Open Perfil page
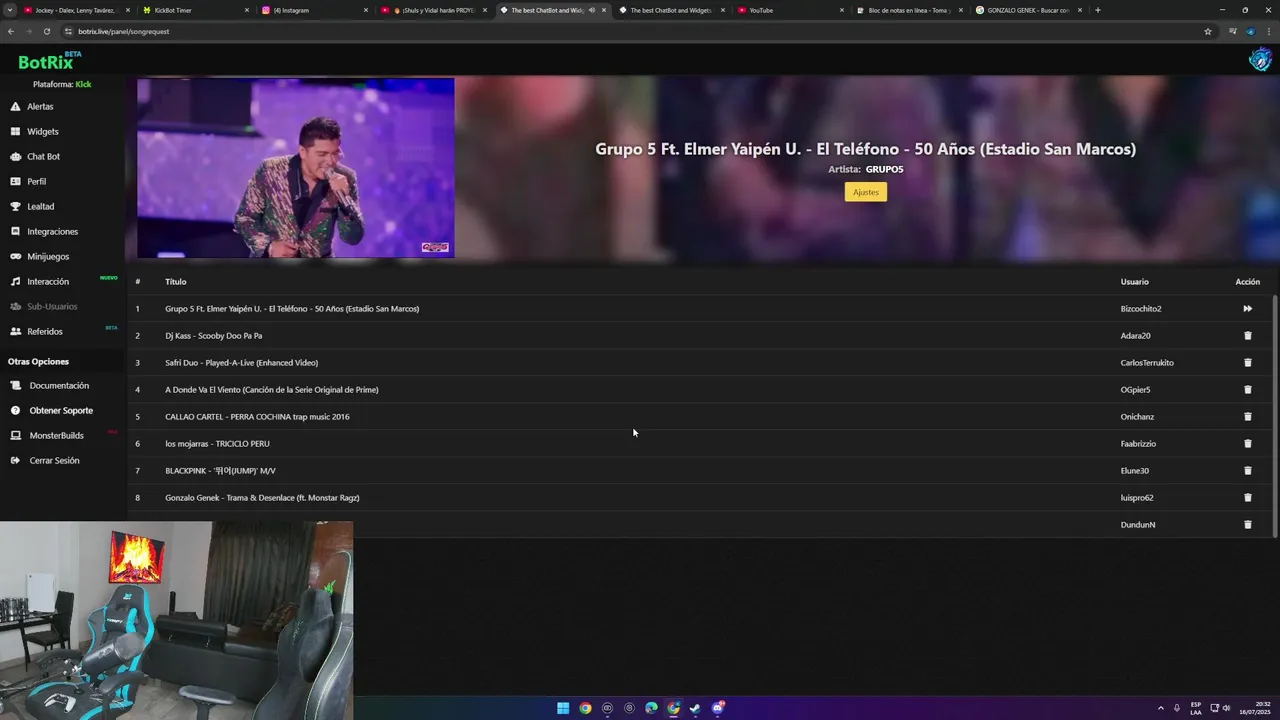 tap(36, 181)
